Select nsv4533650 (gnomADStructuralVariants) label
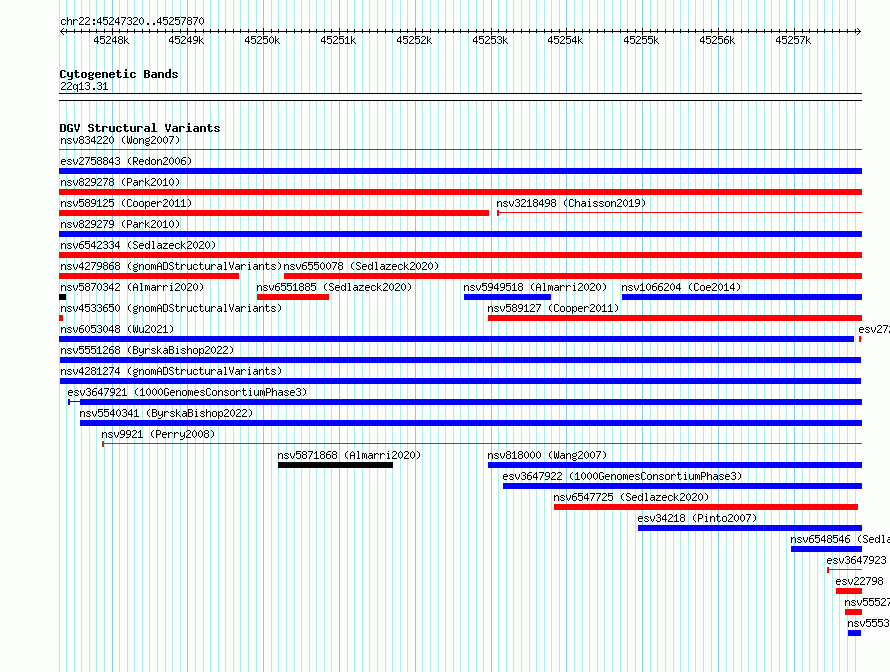The height and width of the screenshot is (672, 890). click(x=171, y=308)
